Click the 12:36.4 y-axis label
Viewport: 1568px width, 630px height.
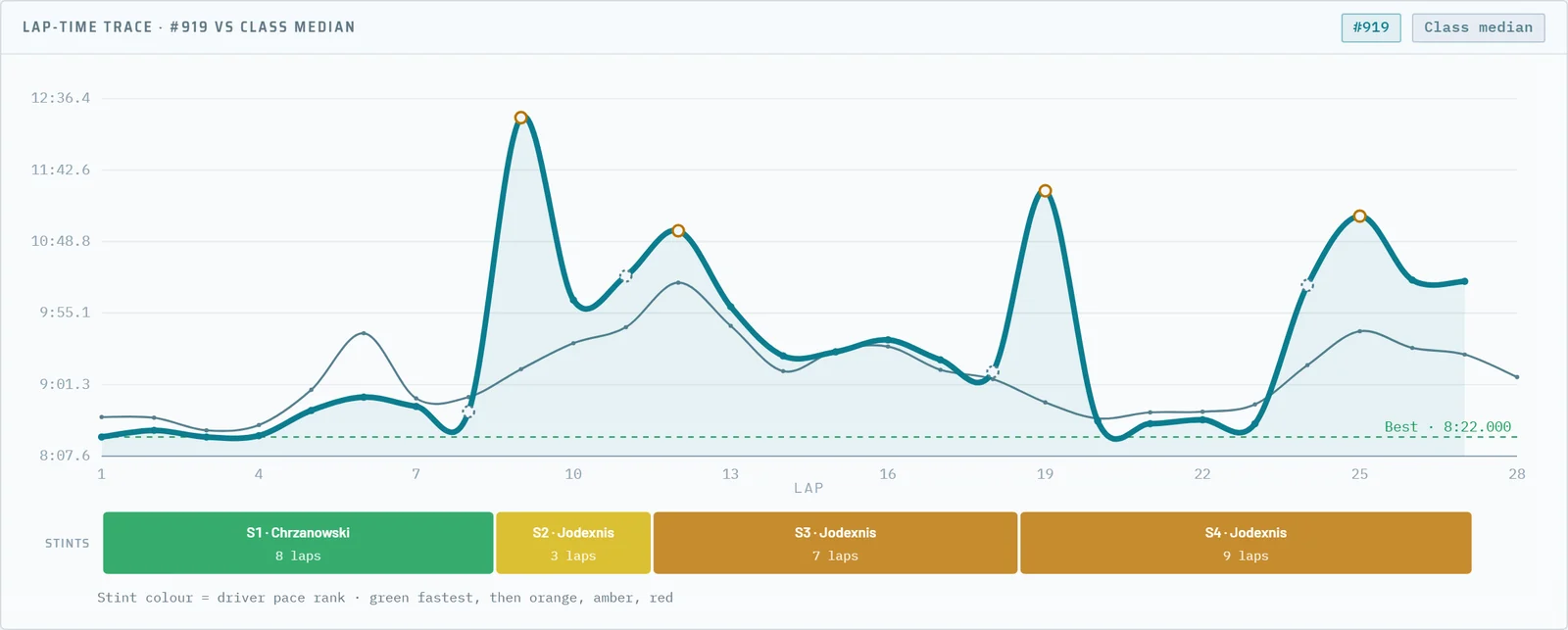click(61, 98)
